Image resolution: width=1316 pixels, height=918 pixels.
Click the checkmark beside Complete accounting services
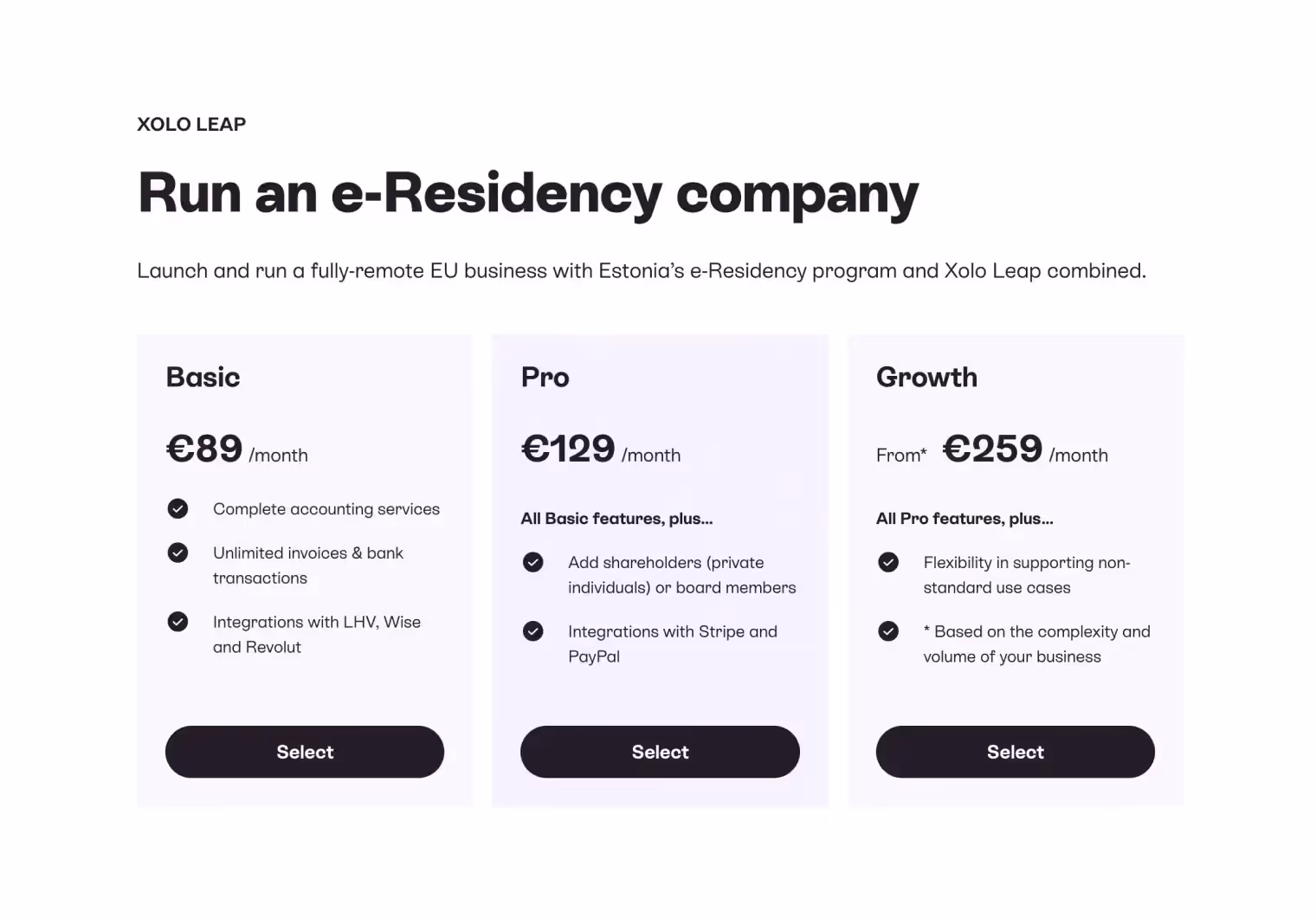(x=177, y=509)
